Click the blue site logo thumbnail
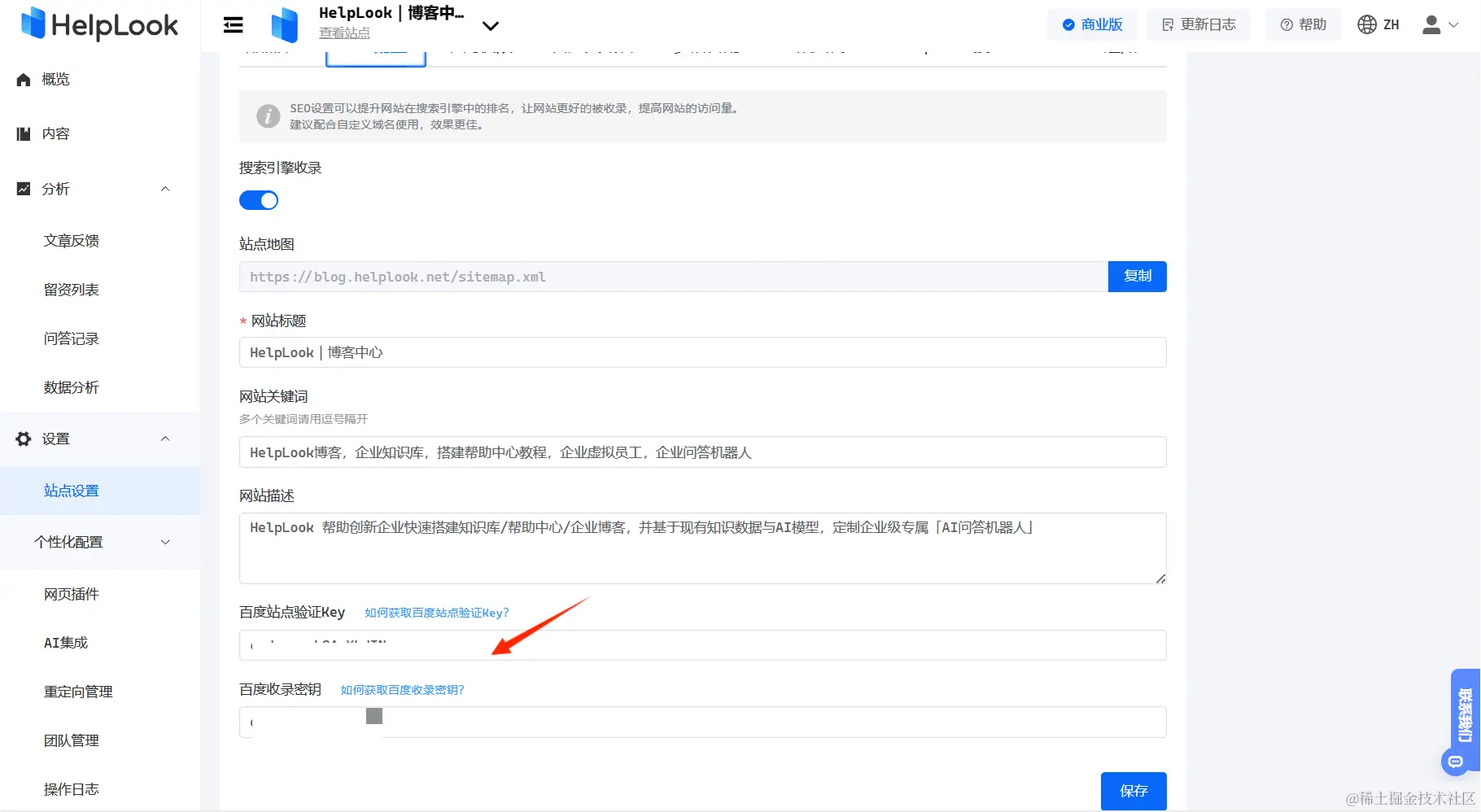Screen dimensions: 1481x812 pos(285,24)
